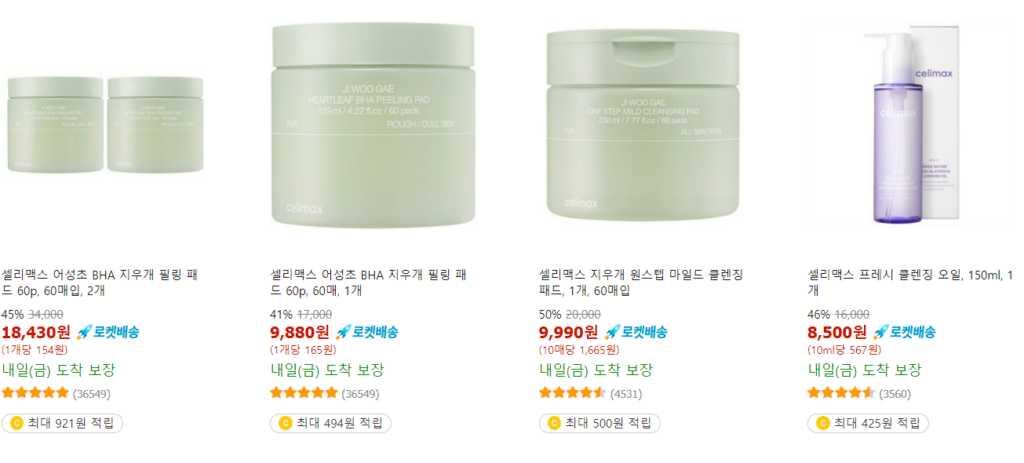Click the 최대 921원 적립 badge
Viewport: 1024px width, 463px height.
62,423
